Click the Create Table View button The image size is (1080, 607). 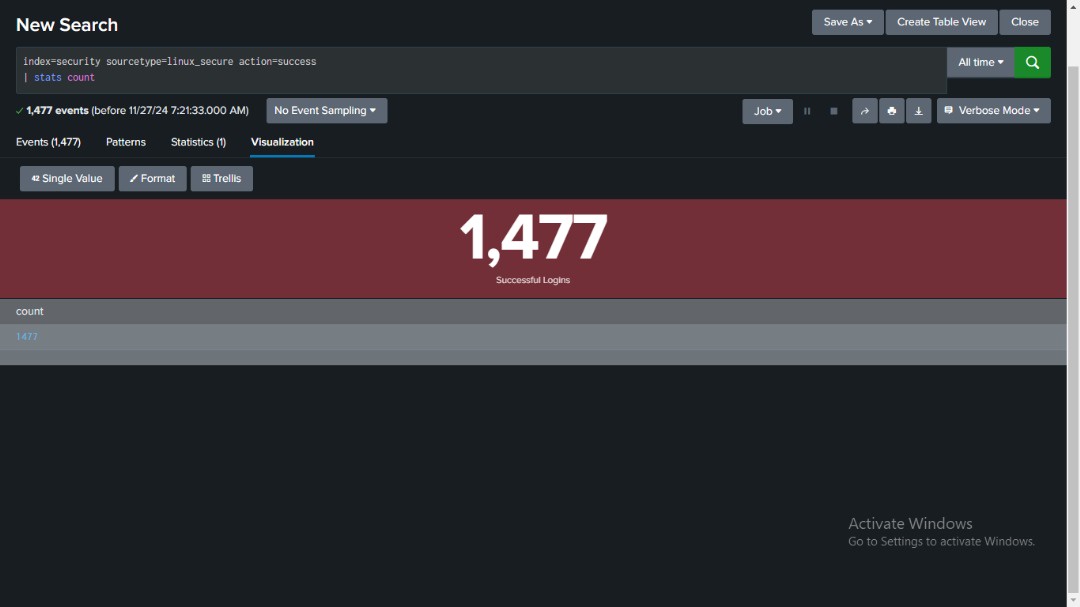940,22
